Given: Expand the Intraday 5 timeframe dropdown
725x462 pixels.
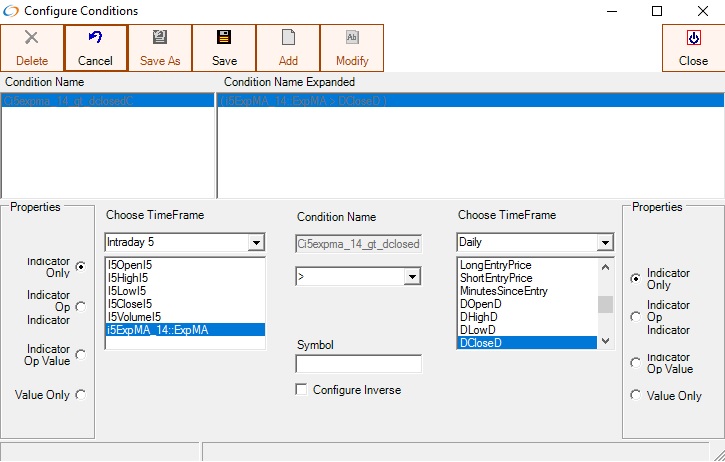Looking at the screenshot, I should (x=256, y=243).
